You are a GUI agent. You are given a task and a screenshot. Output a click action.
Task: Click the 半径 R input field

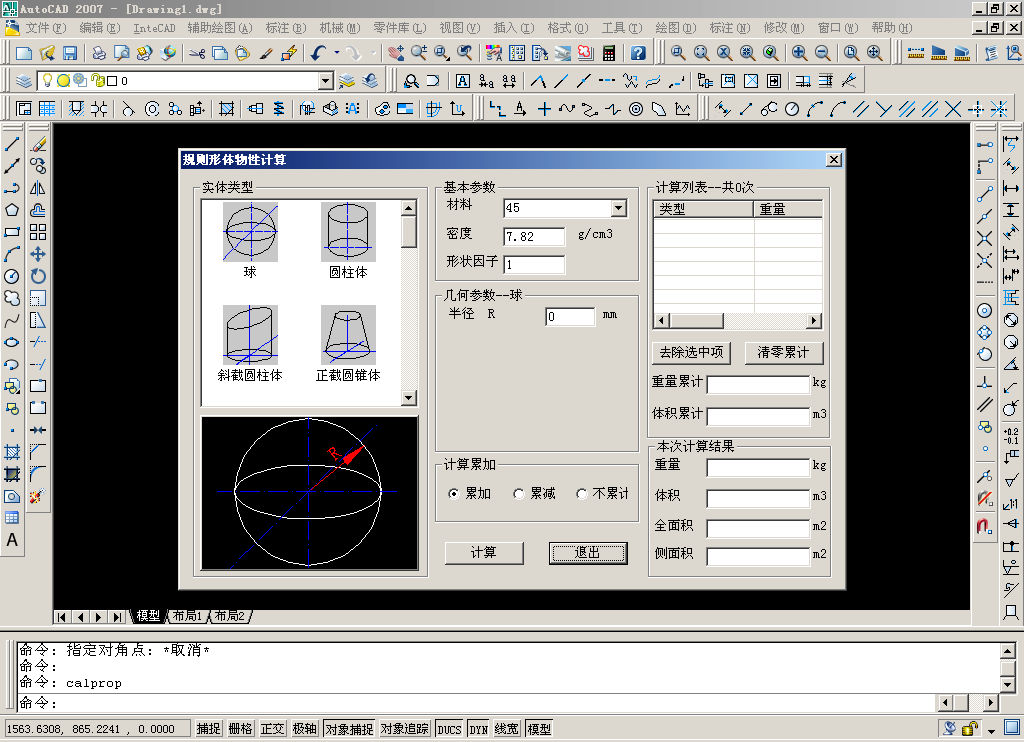point(570,317)
